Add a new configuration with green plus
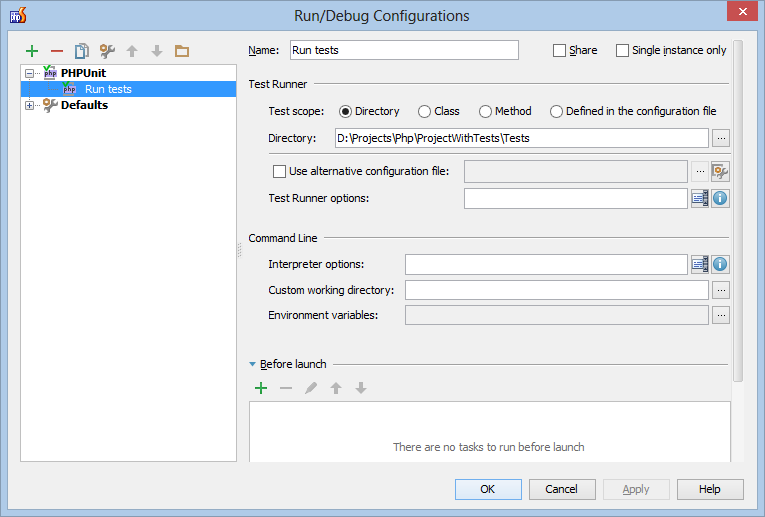 pos(32,51)
